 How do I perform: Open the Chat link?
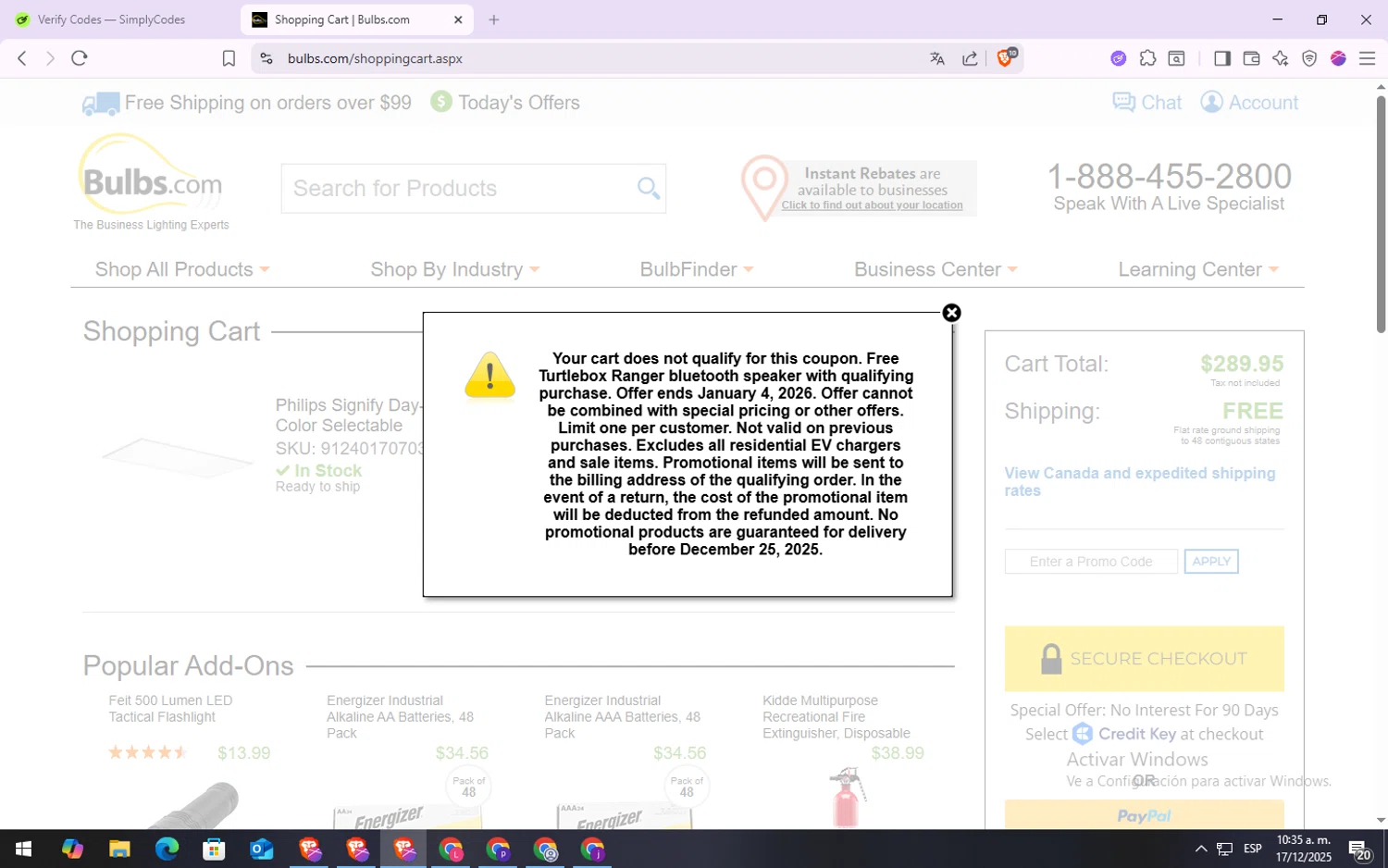coord(1147,103)
